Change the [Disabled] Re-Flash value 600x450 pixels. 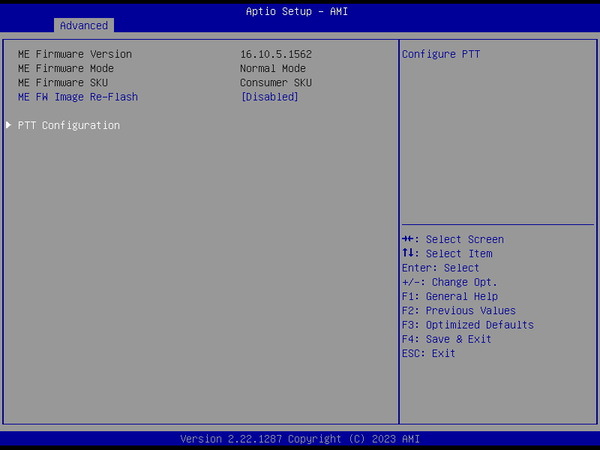click(x=269, y=97)
